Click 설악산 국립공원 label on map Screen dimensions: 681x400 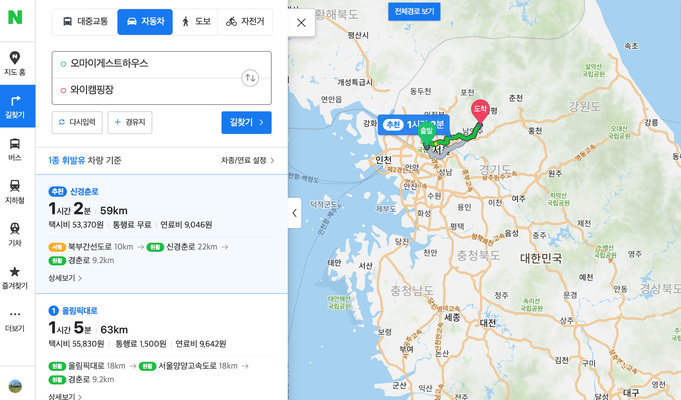coord(594,70)
